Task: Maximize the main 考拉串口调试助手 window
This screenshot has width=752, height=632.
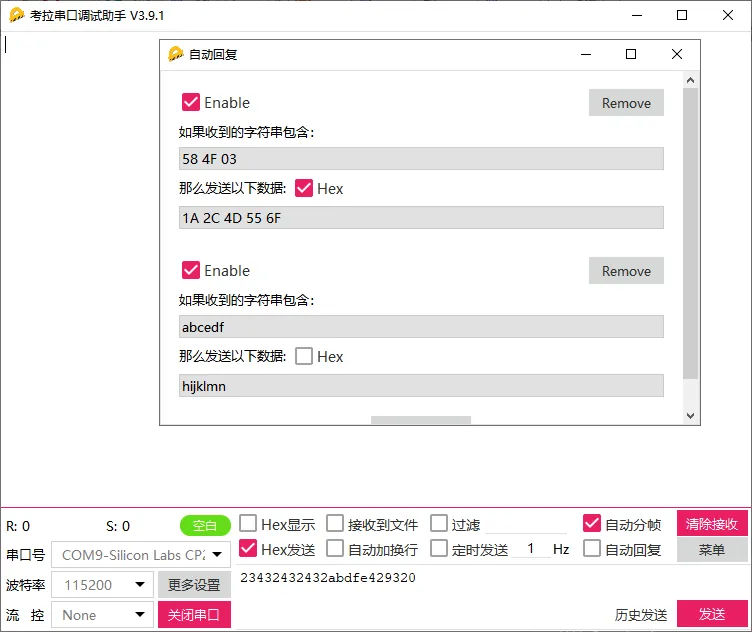Action: (682, 15)
